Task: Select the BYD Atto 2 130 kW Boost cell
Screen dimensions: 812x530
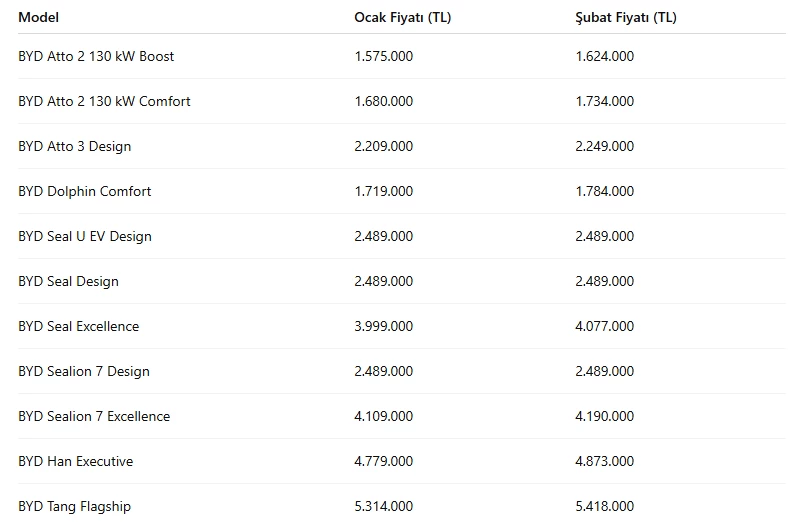Action: (96, 56)
